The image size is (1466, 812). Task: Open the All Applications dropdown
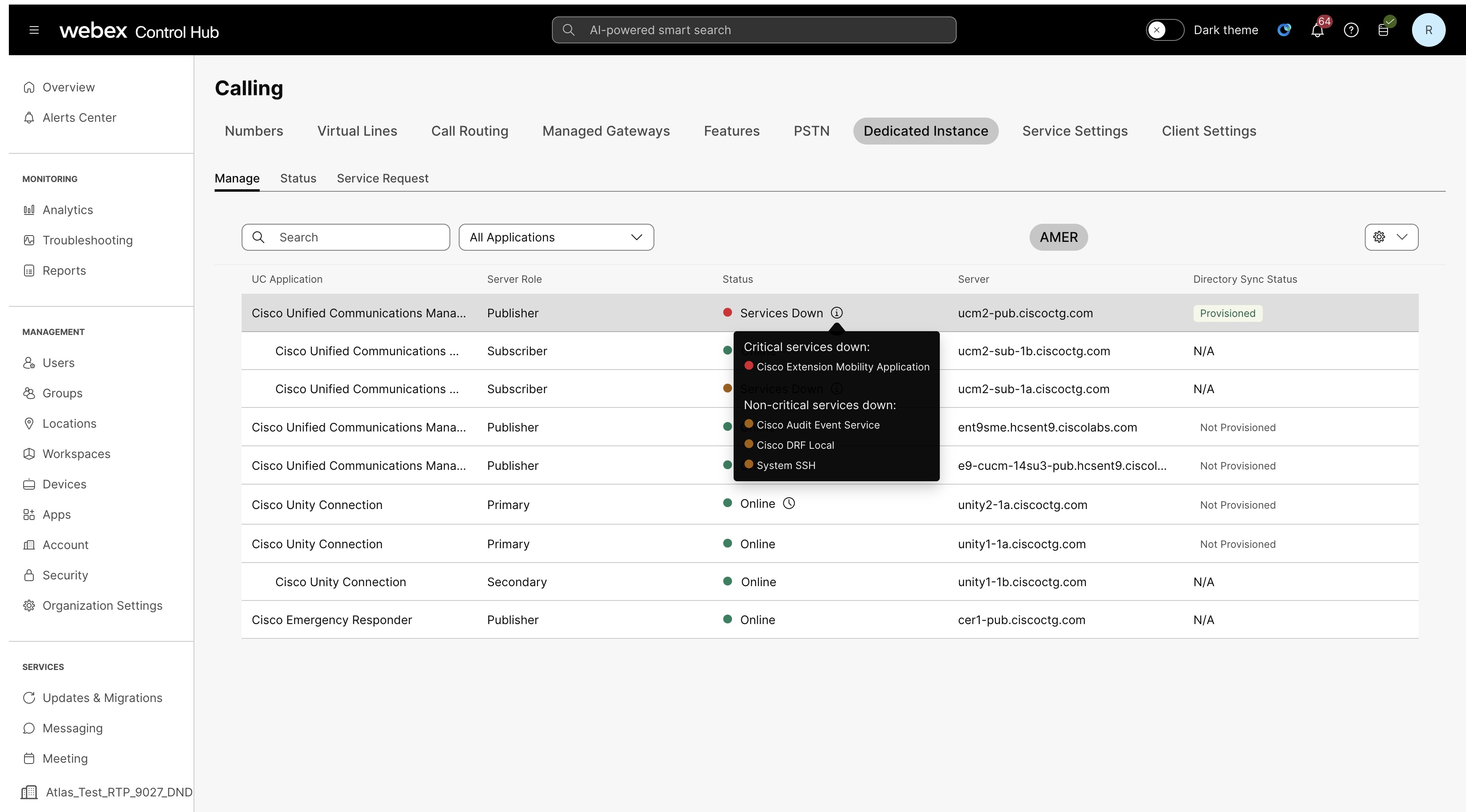tap(556, 237)
